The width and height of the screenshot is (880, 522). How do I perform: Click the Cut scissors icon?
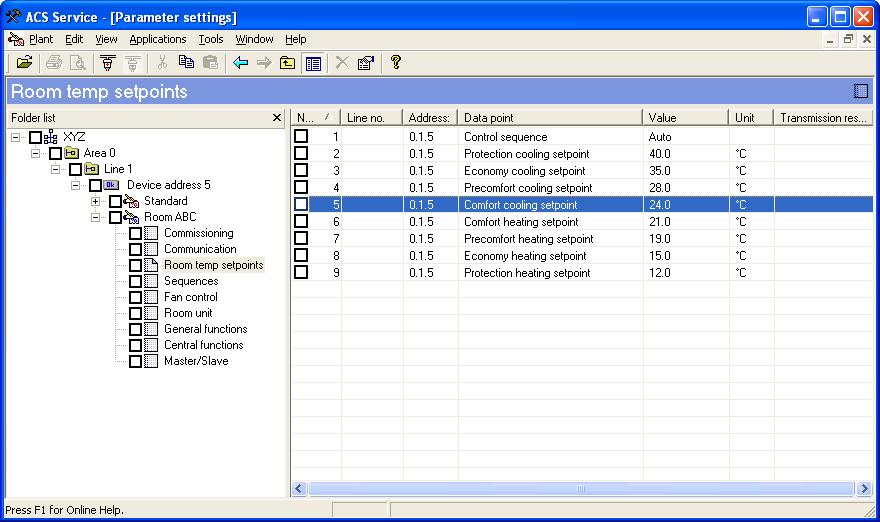coord(162,62)
